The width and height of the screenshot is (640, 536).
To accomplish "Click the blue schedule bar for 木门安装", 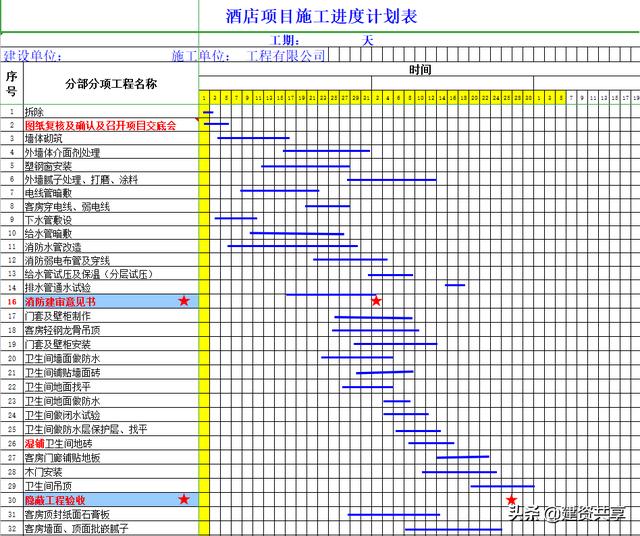I will point(460,472).
